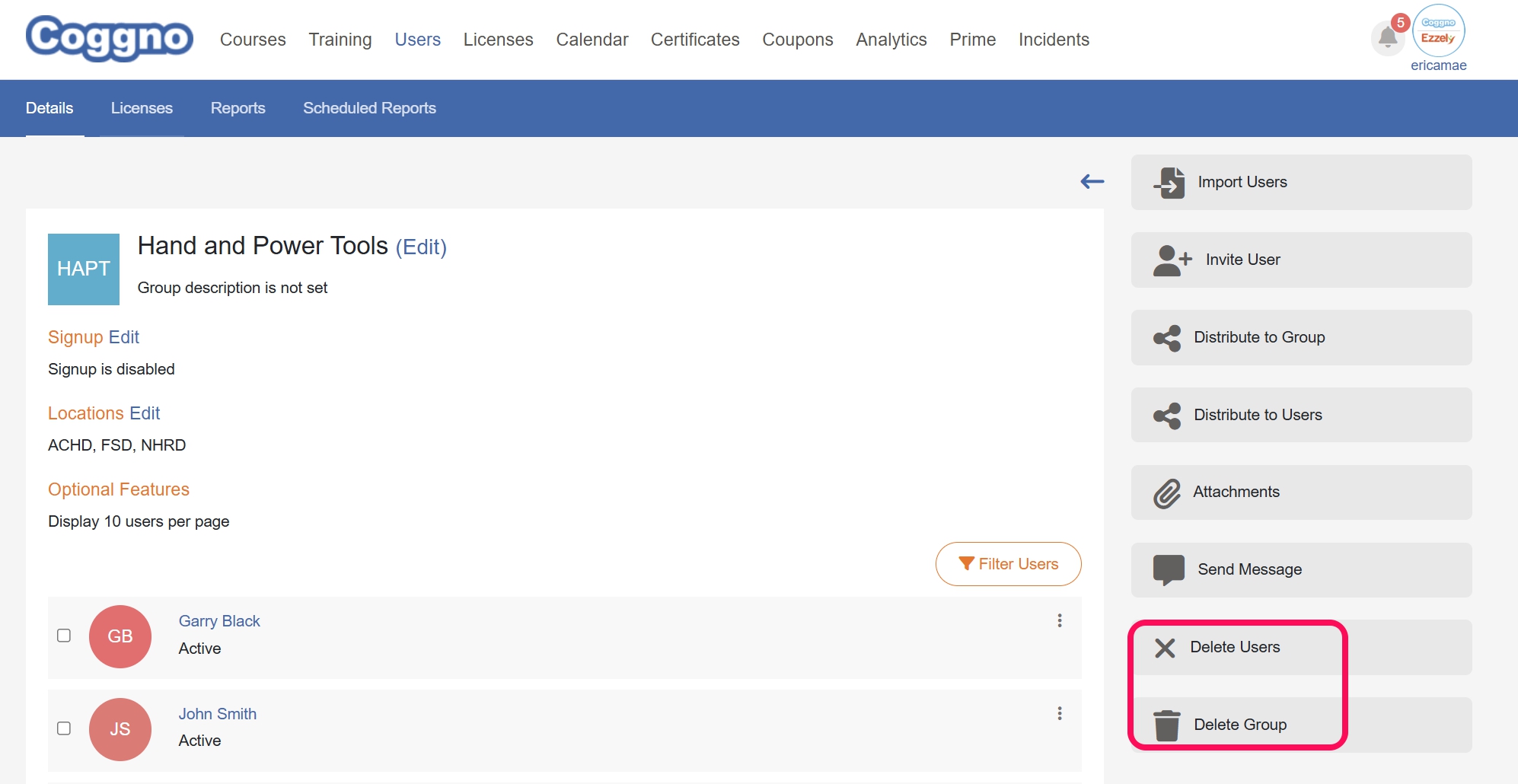
Task: Click the Filter Users button
Action: point(1009,564)
